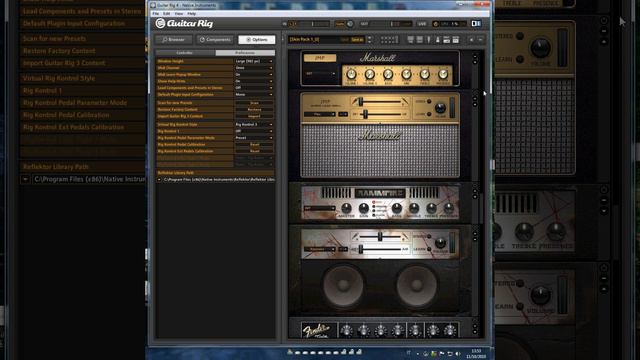Show the preset volume icon in rack toolbar
Screen dimensions: 640x360
point(447,40)
